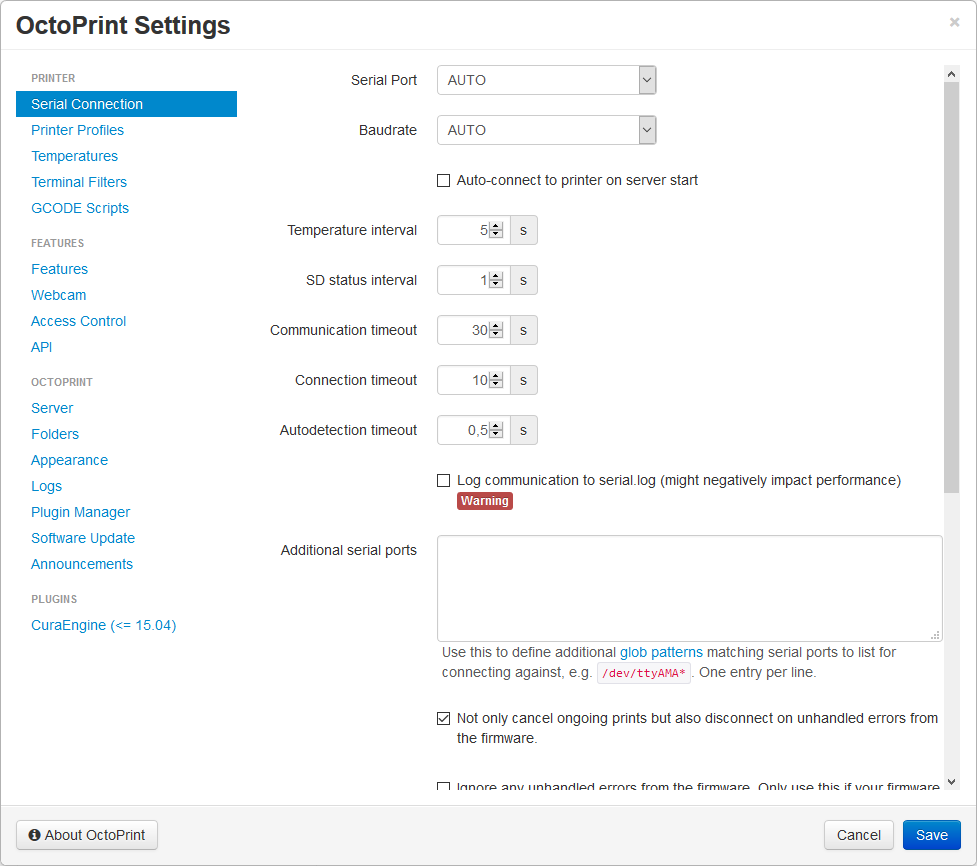Click the Autodetection timeout field
Viewport: 977px width, 866px height.
pos(474,430)
